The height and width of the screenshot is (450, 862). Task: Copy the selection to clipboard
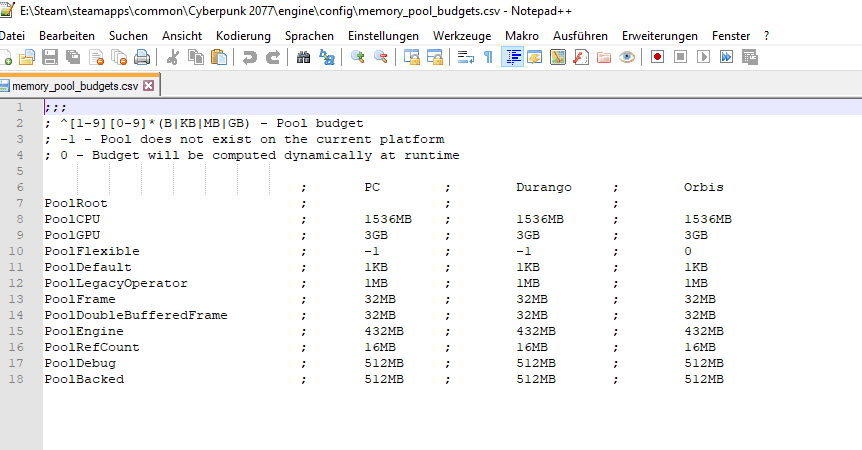196,57
